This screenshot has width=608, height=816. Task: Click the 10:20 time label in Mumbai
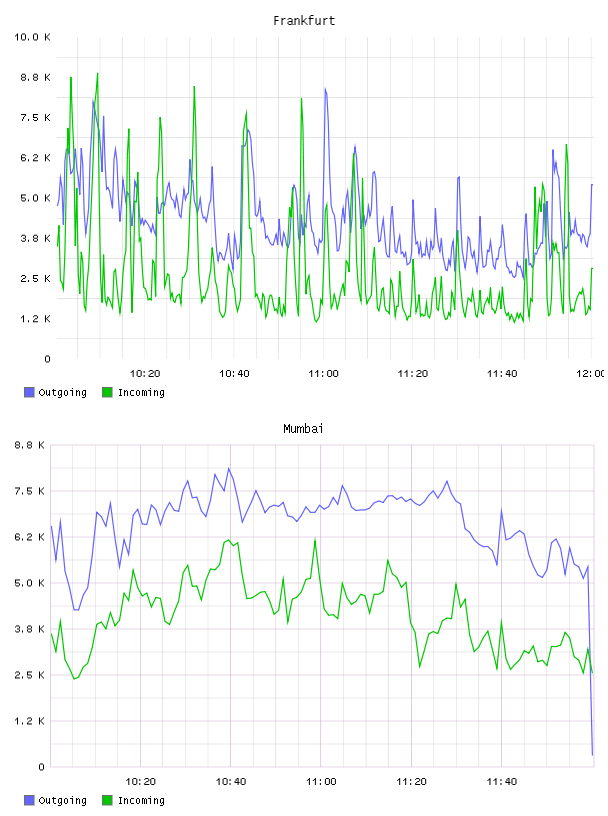[x=141, y=782]
